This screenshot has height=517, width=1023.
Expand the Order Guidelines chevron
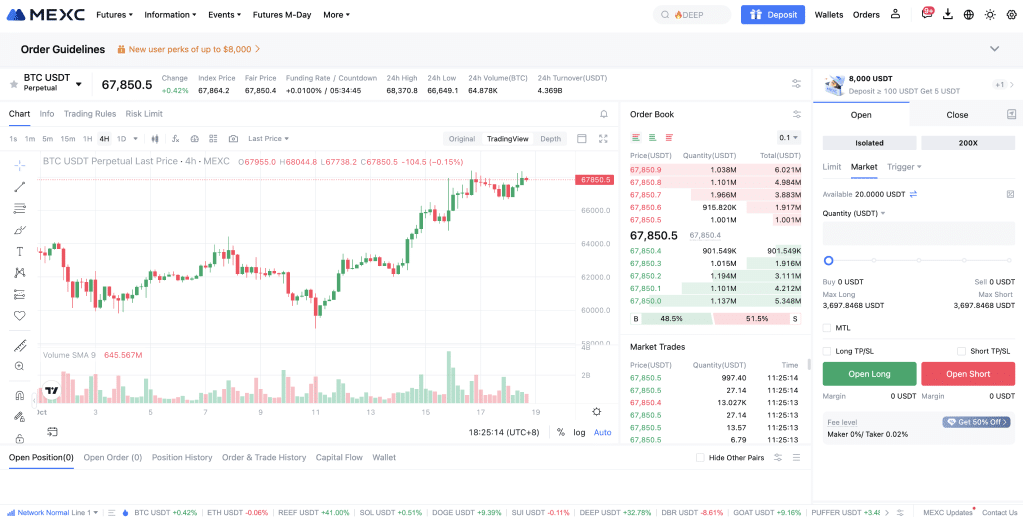[x=994, y=49]
